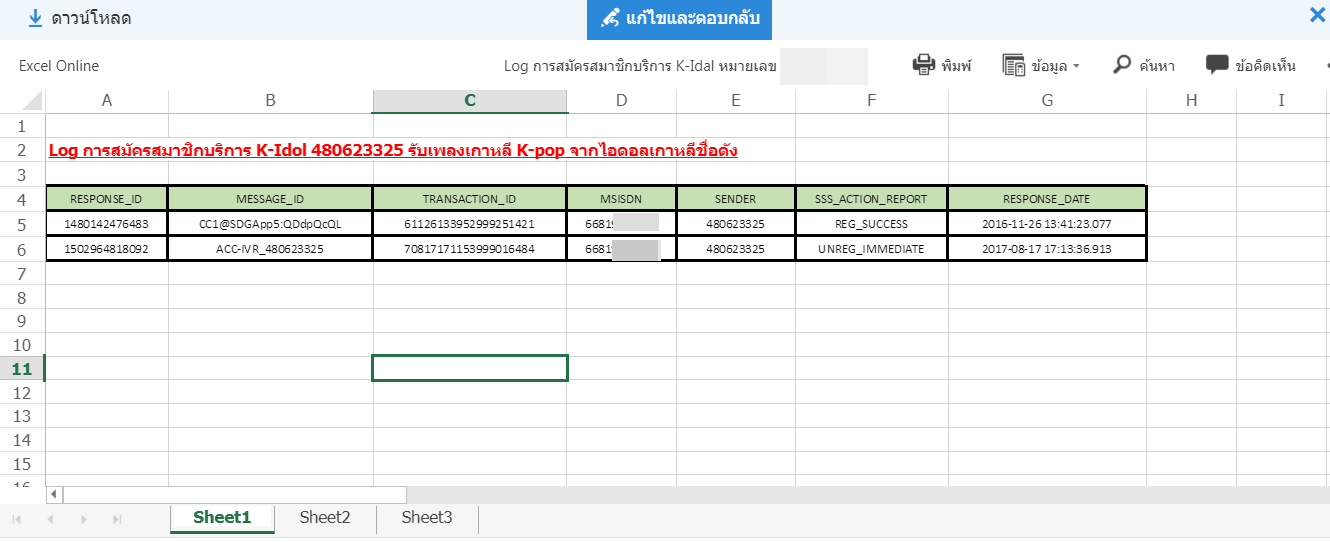Image resolution: width=1330 pixels, height=542 pixels.
Task: Click the next-sheet navigation arrow
Action: tap(84, 519)
